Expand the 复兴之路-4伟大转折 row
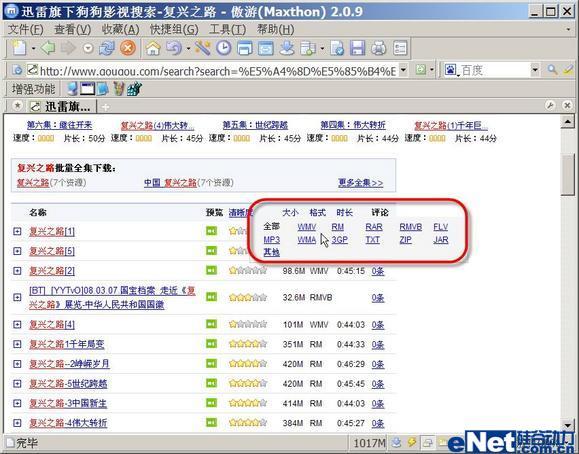579x454 pixels. coord(17,423)
